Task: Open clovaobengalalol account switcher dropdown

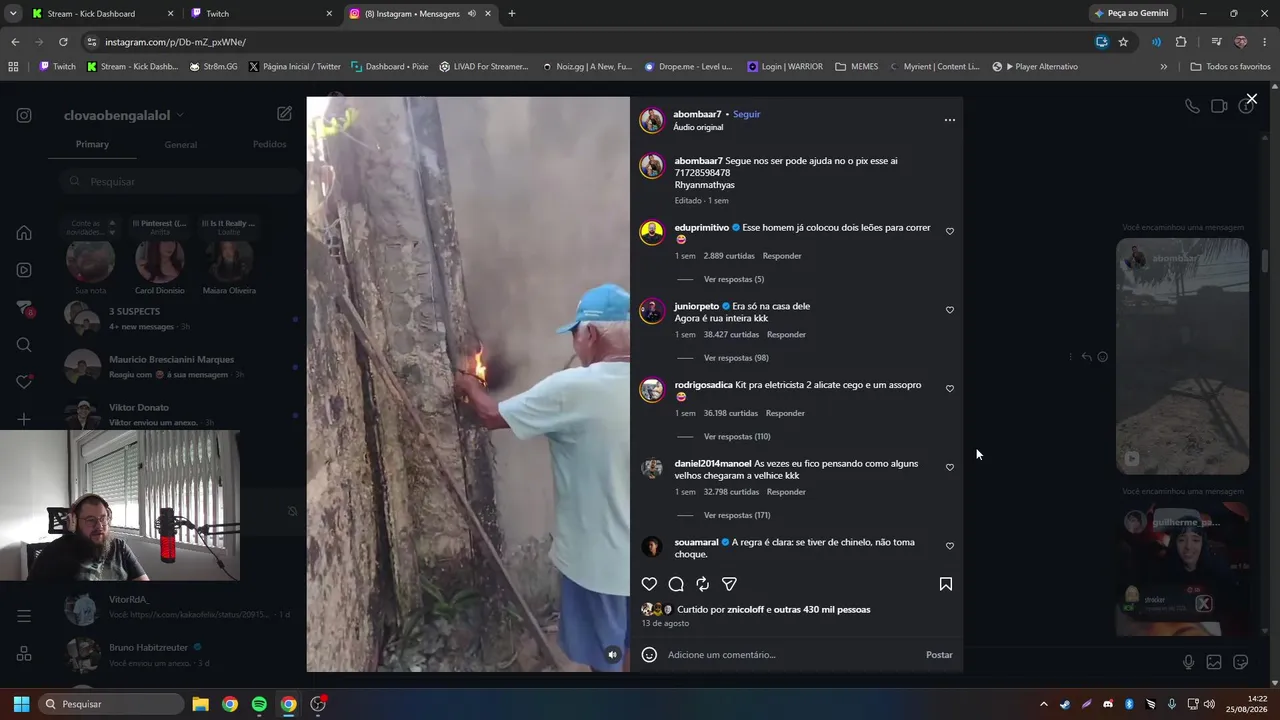Action: coord(124,115)
